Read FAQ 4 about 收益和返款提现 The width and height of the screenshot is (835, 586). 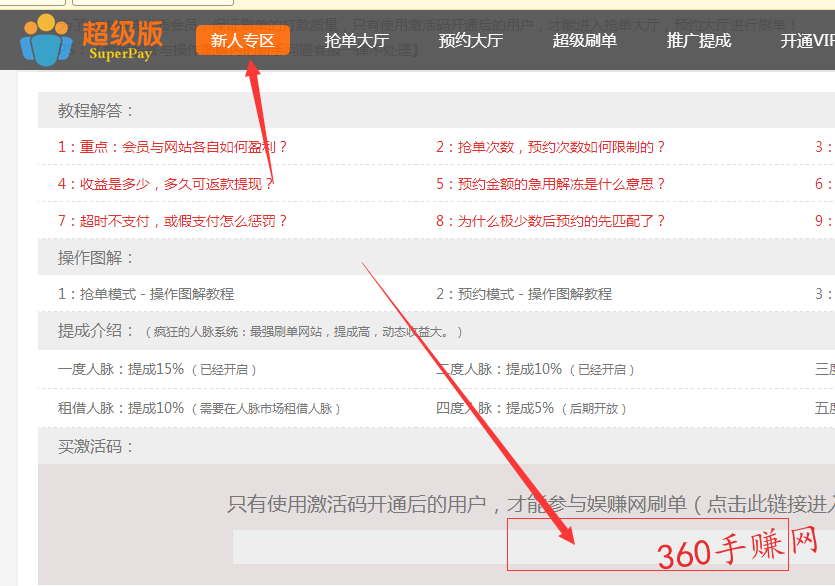[166, 184]
